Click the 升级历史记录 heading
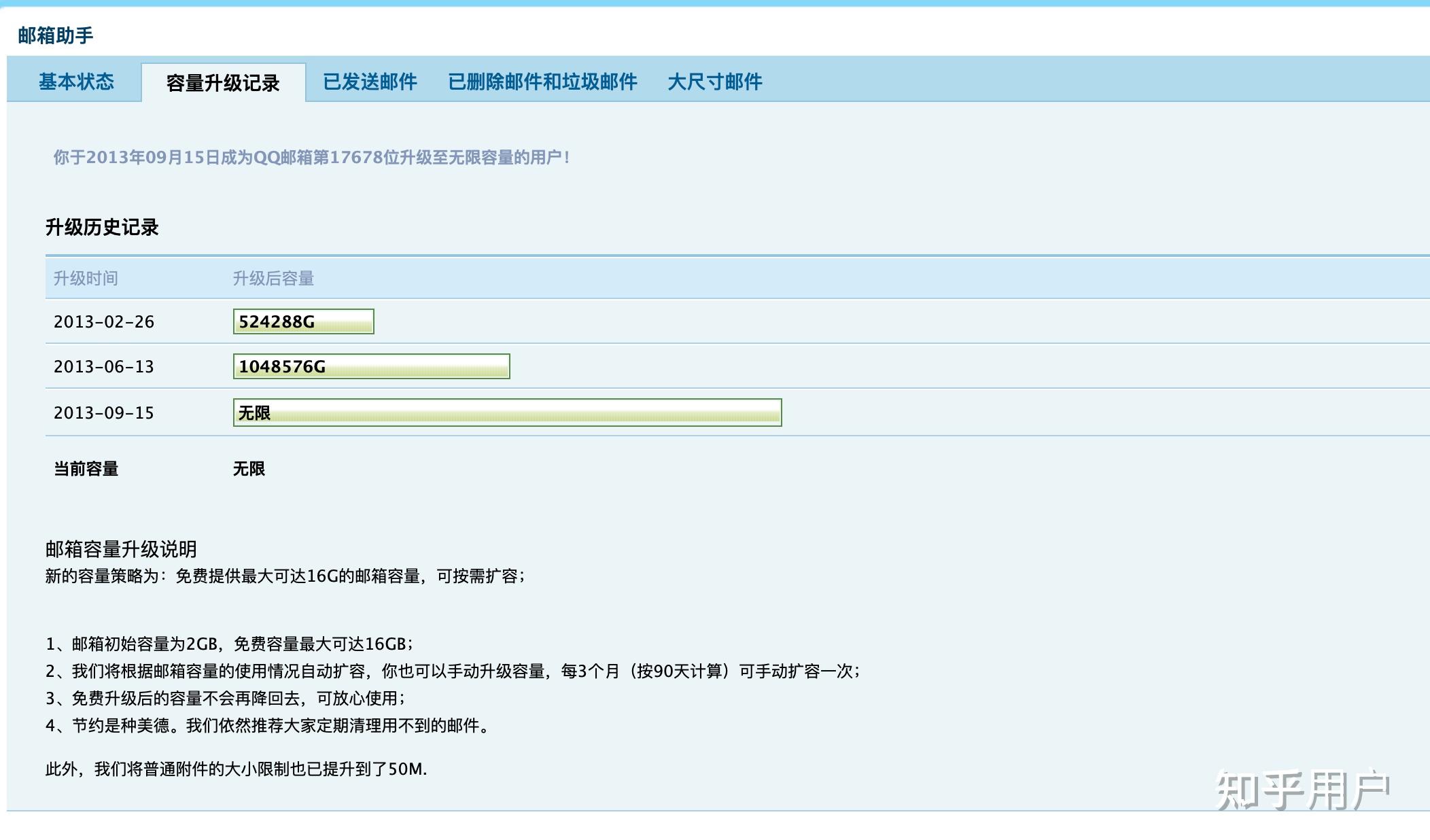The width and height of the screenshot is (1430, 840). click(102, 227)
